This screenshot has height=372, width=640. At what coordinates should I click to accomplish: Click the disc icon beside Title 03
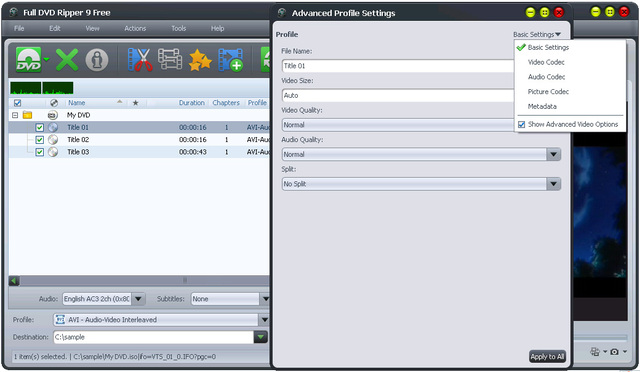[53, 152]
